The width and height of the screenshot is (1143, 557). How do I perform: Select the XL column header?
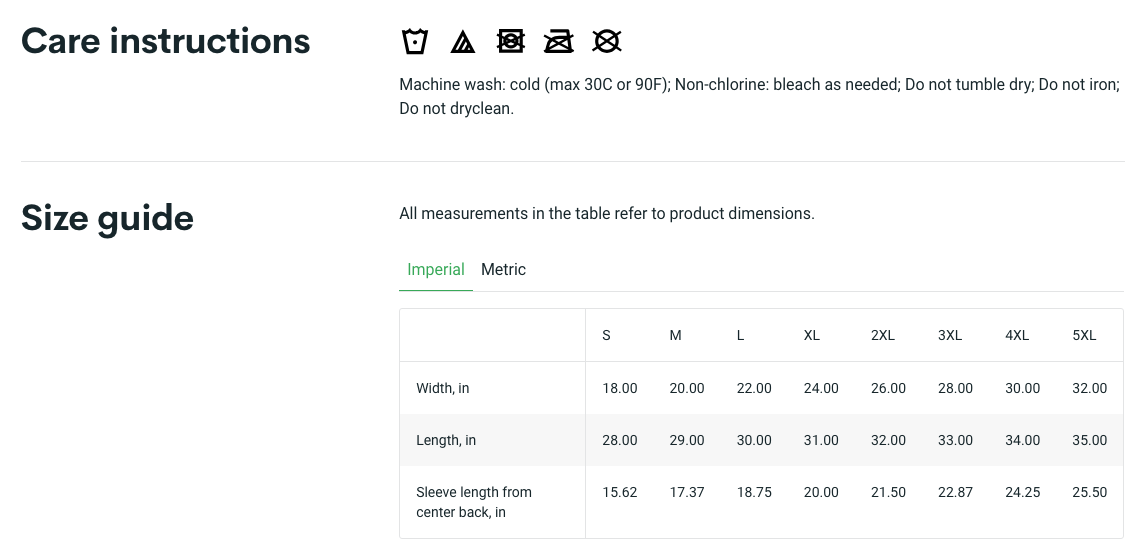(812, 336)
